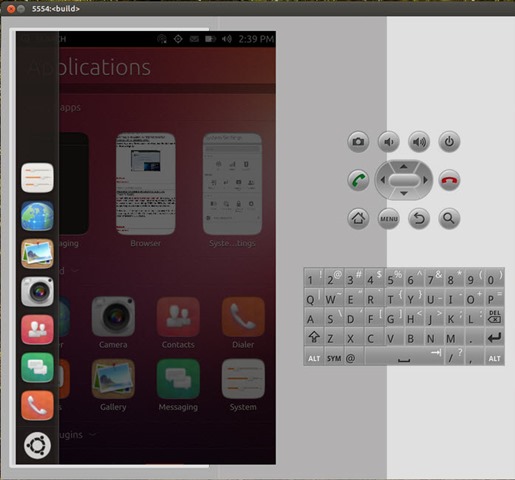Click the green call button
The height and width of the screenshot is (480, 515).
tap(358, 180)
